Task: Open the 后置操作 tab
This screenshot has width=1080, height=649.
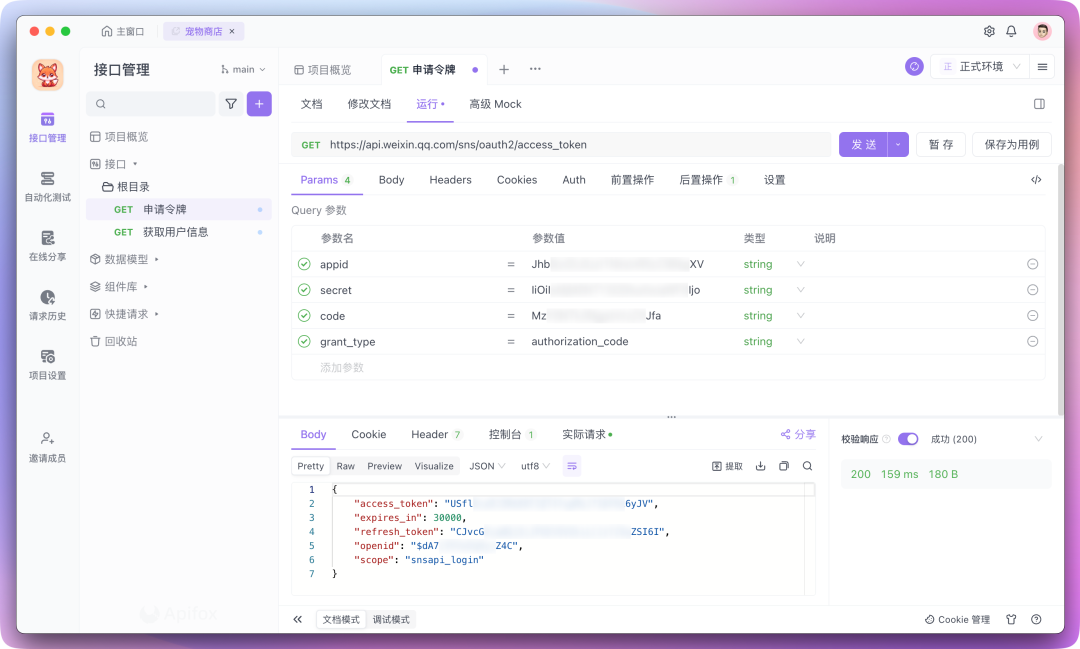Action: click(x=707, y=180)
